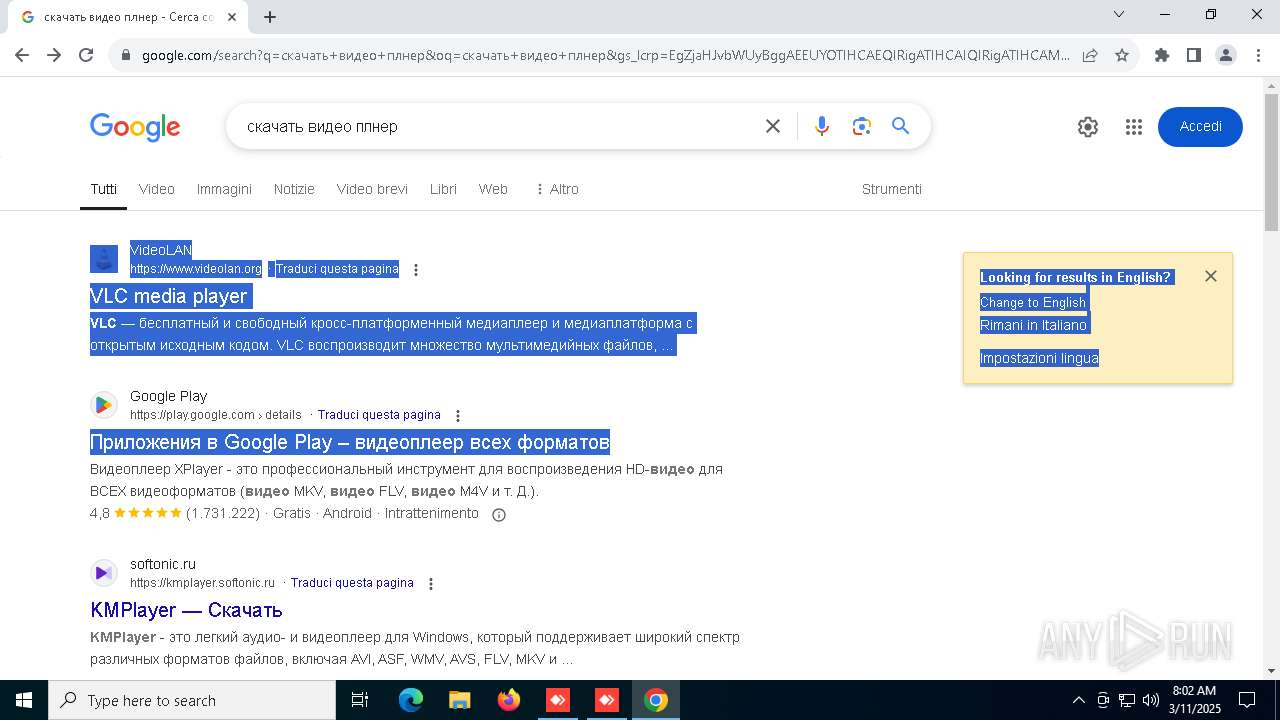Focus the Chrome address bar

pyautogui.click(x=605, y=55)
